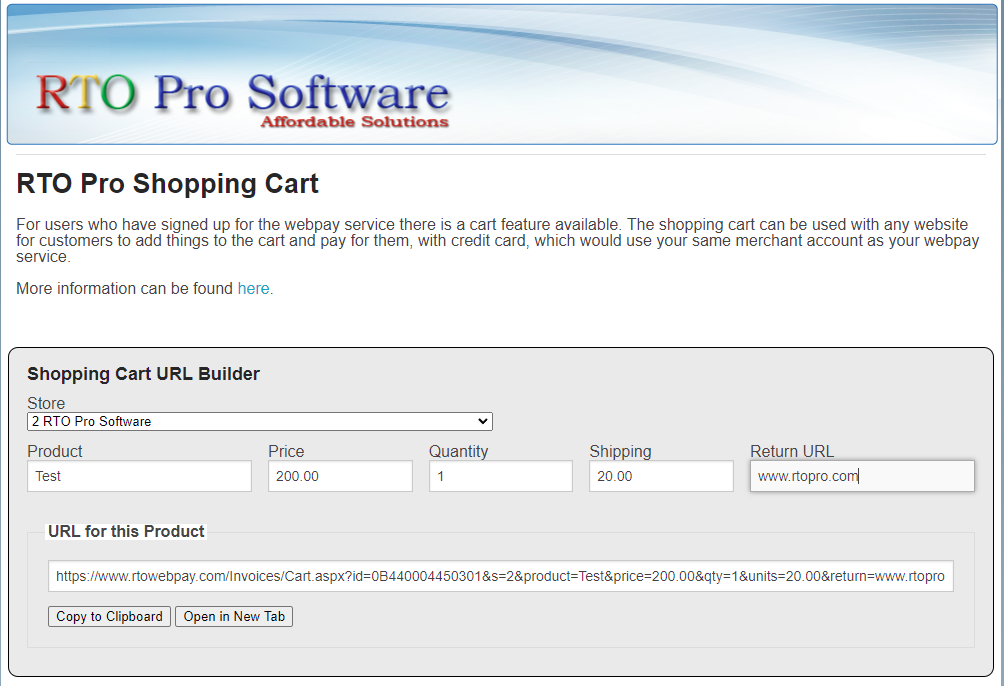This screenshot has width=1004, height=686.
Task: Select the Price field containing 200.00
Action: click(340, 476)
